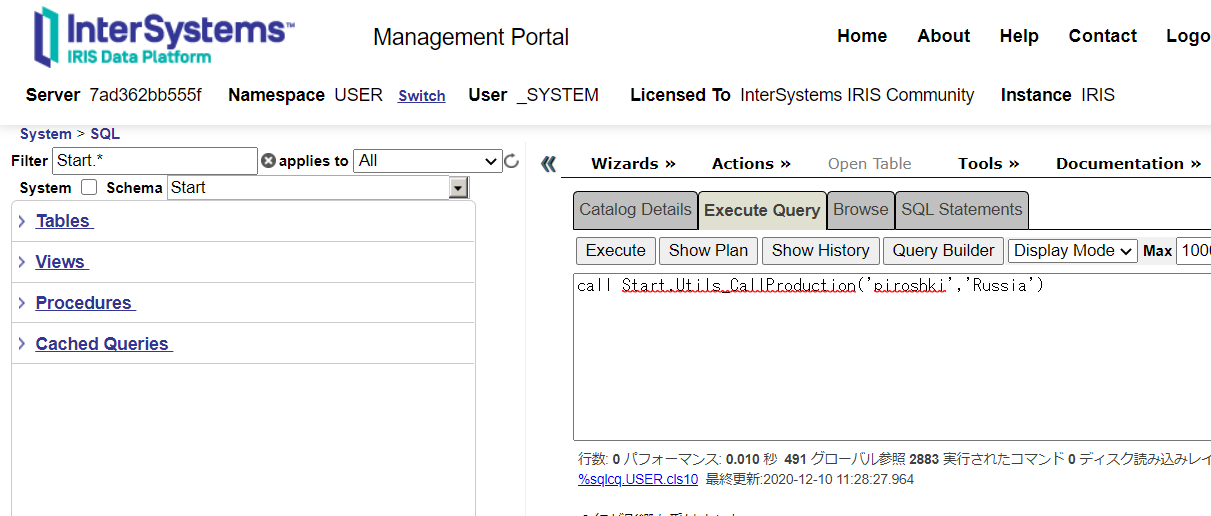Click the Namespace value USER

click(x=358, y=95)
